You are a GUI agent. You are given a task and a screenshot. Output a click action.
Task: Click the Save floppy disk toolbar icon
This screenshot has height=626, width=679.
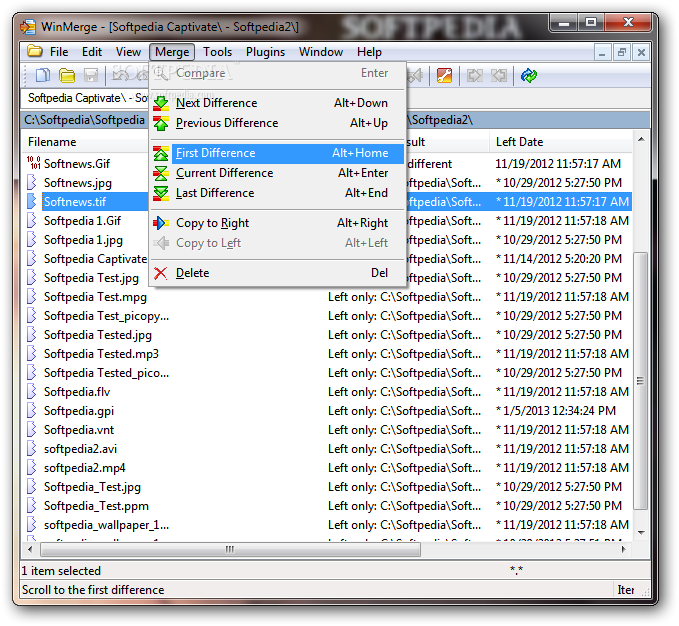point(91,75)
